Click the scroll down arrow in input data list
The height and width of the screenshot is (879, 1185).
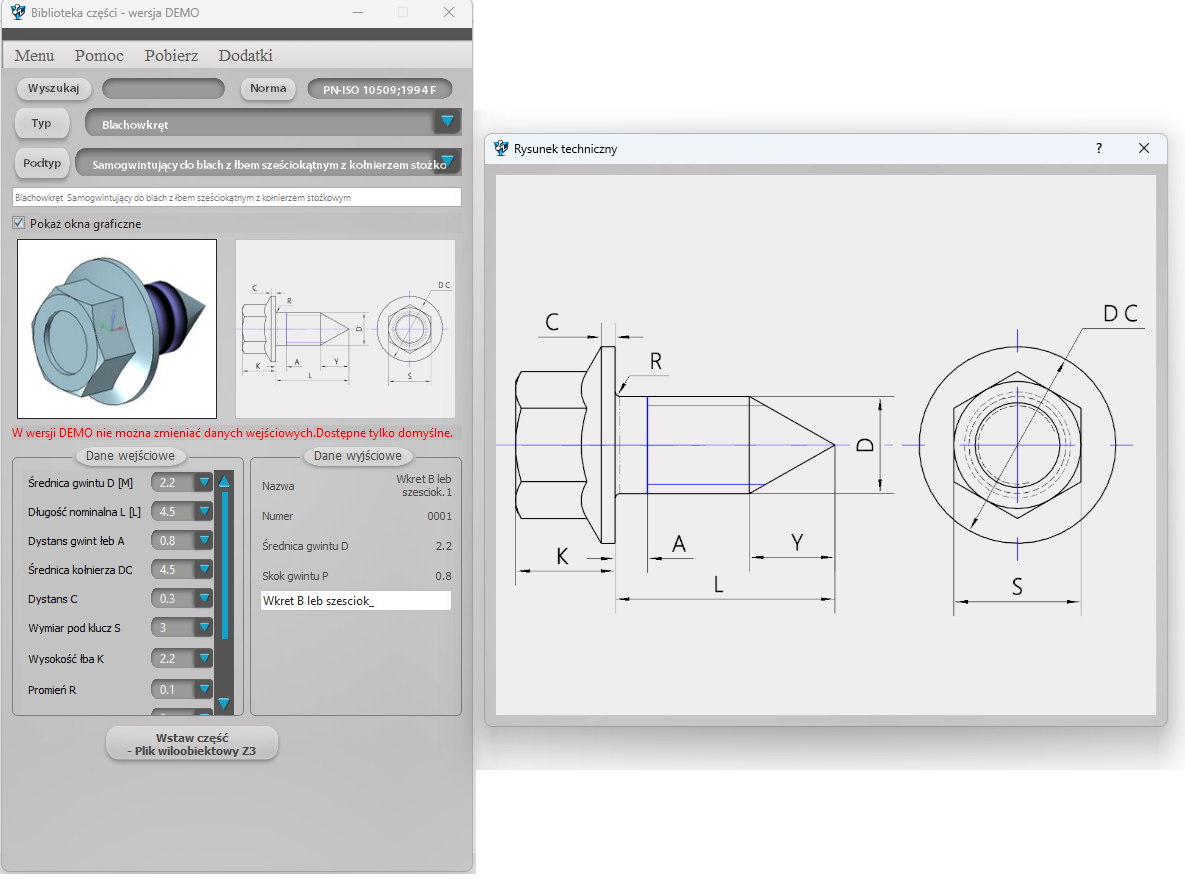[224, 702]
